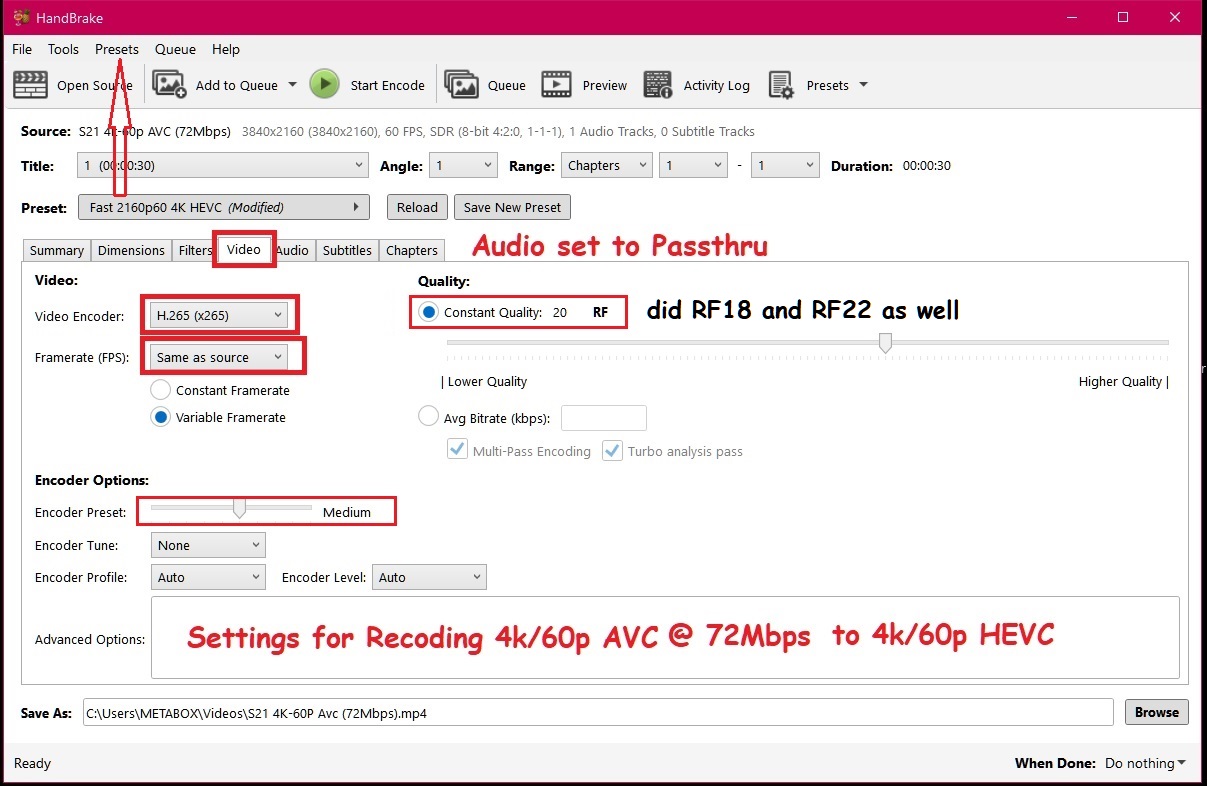This screenshot has height=786, width=1207.
Task: Select Avg Bitrate (kbps) radio button
Action: click(428, 416)
